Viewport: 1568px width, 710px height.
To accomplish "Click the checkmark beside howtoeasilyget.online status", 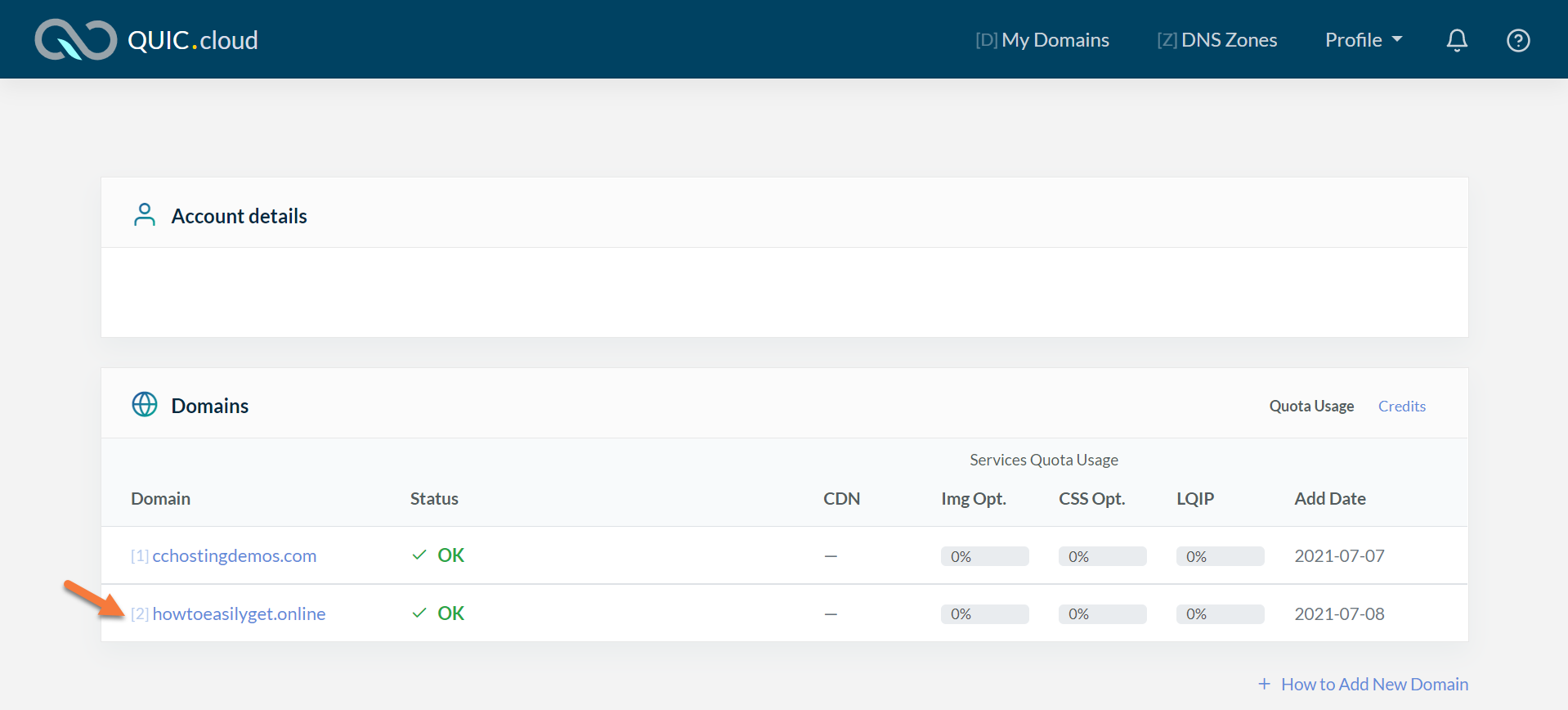I will [419, 613].
